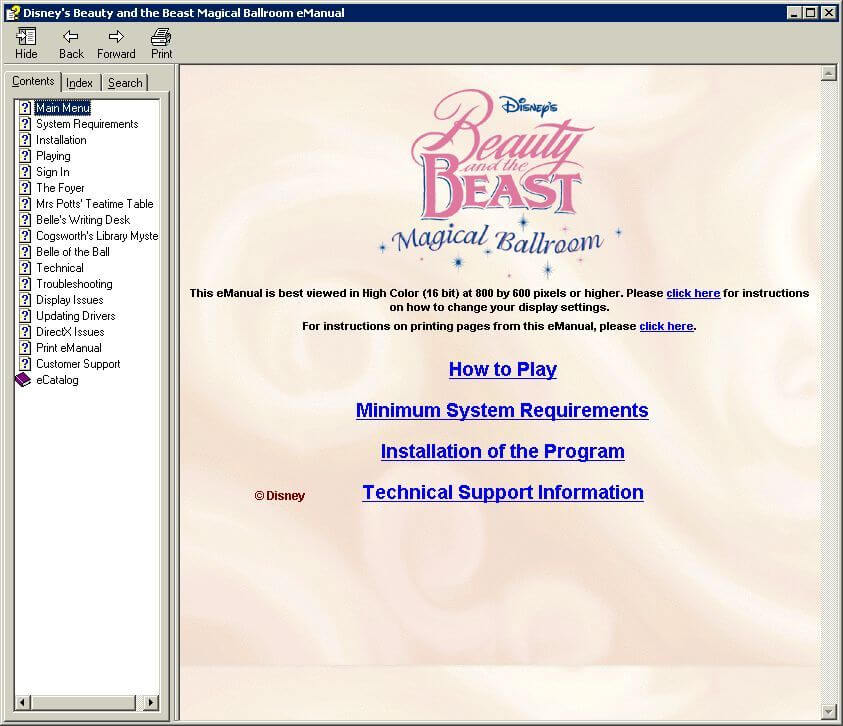843x726 pixels.
Task: Select Main Menu in the contents tree
Action: pyautogui.click(x=63, y=108)
